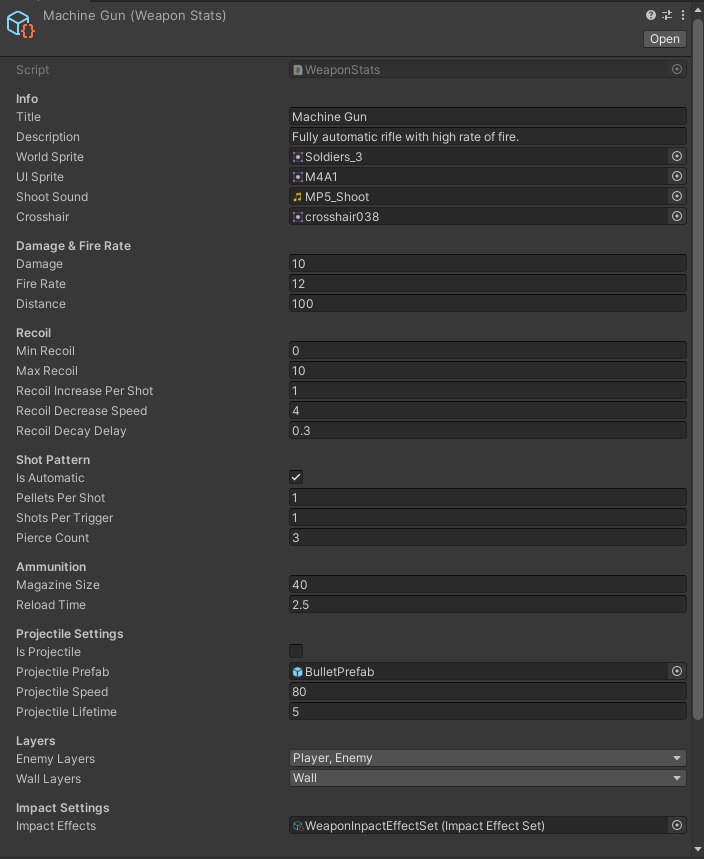
Task: Enable the Is Projectile checkbox
Action: click(x=296, y=652)
